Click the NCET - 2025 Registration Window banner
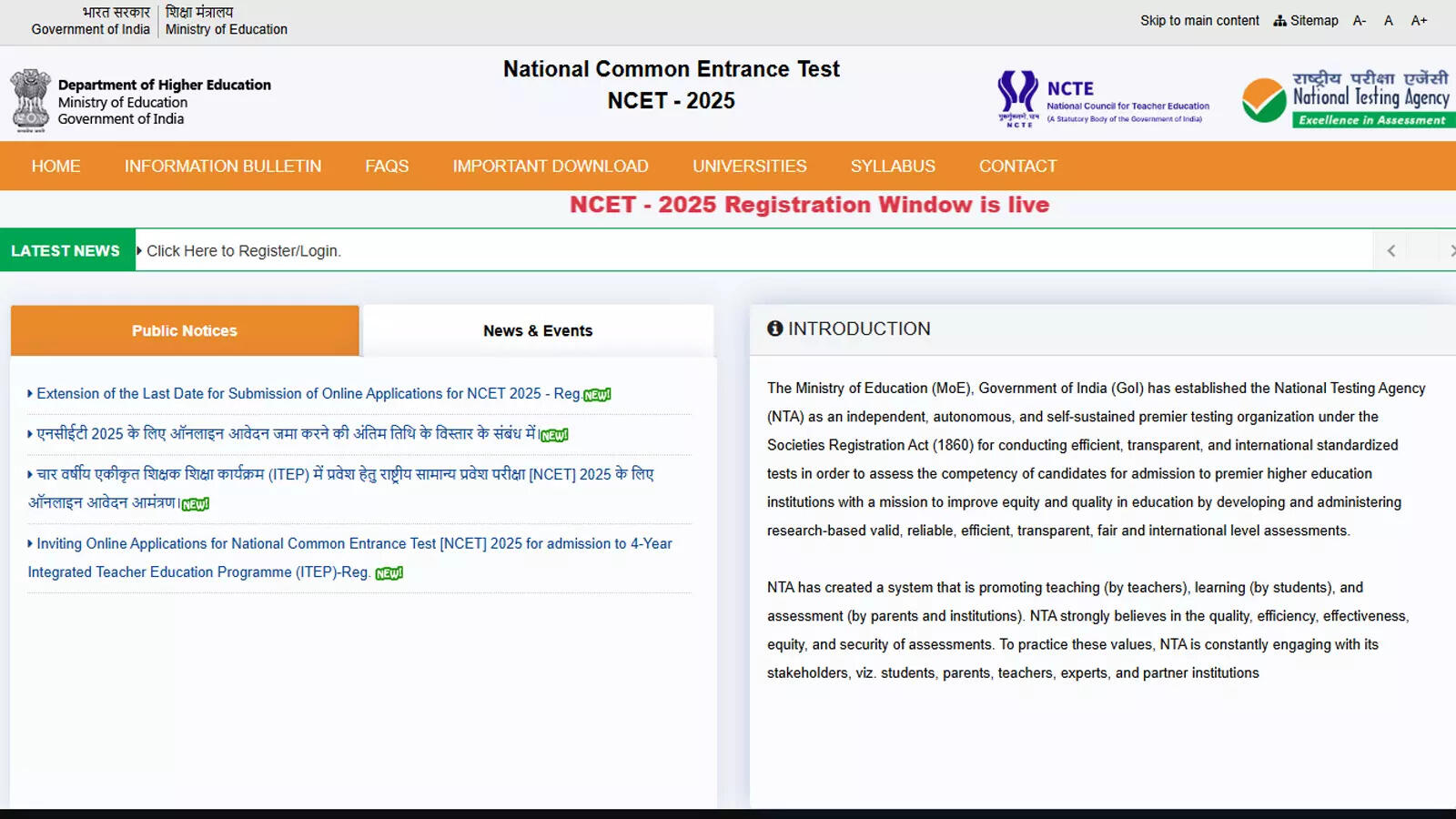This screenshot has width=1456, height=819. click(809, 205)
